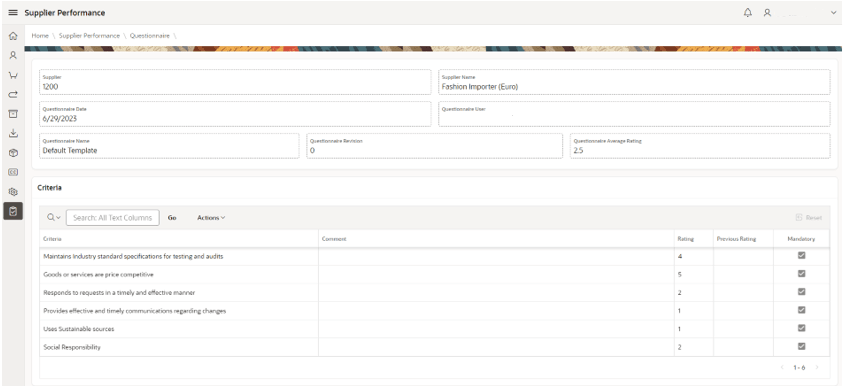
Task: Open the archive box sidebar icon
Action: point(13,114)
